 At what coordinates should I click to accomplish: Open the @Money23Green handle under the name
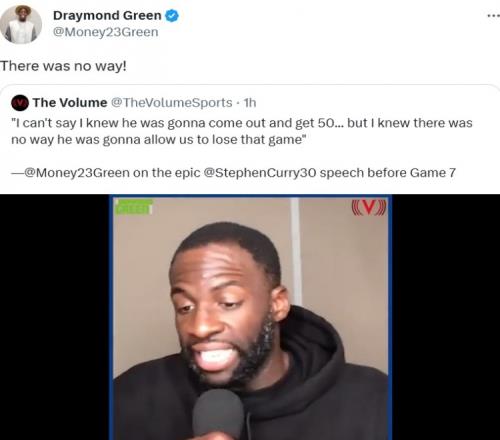(x=105, y=32)
